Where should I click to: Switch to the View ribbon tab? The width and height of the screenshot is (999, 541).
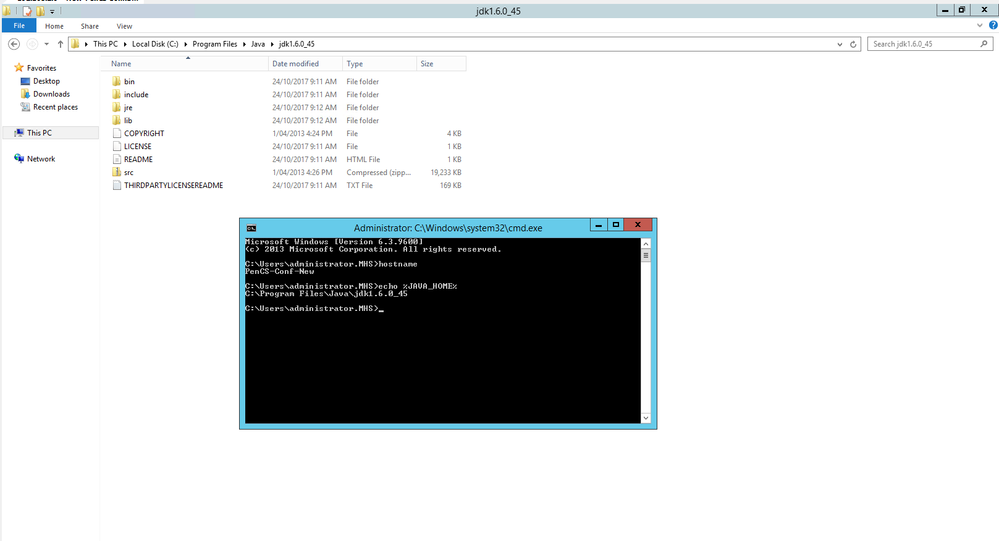tap(124, 26)
